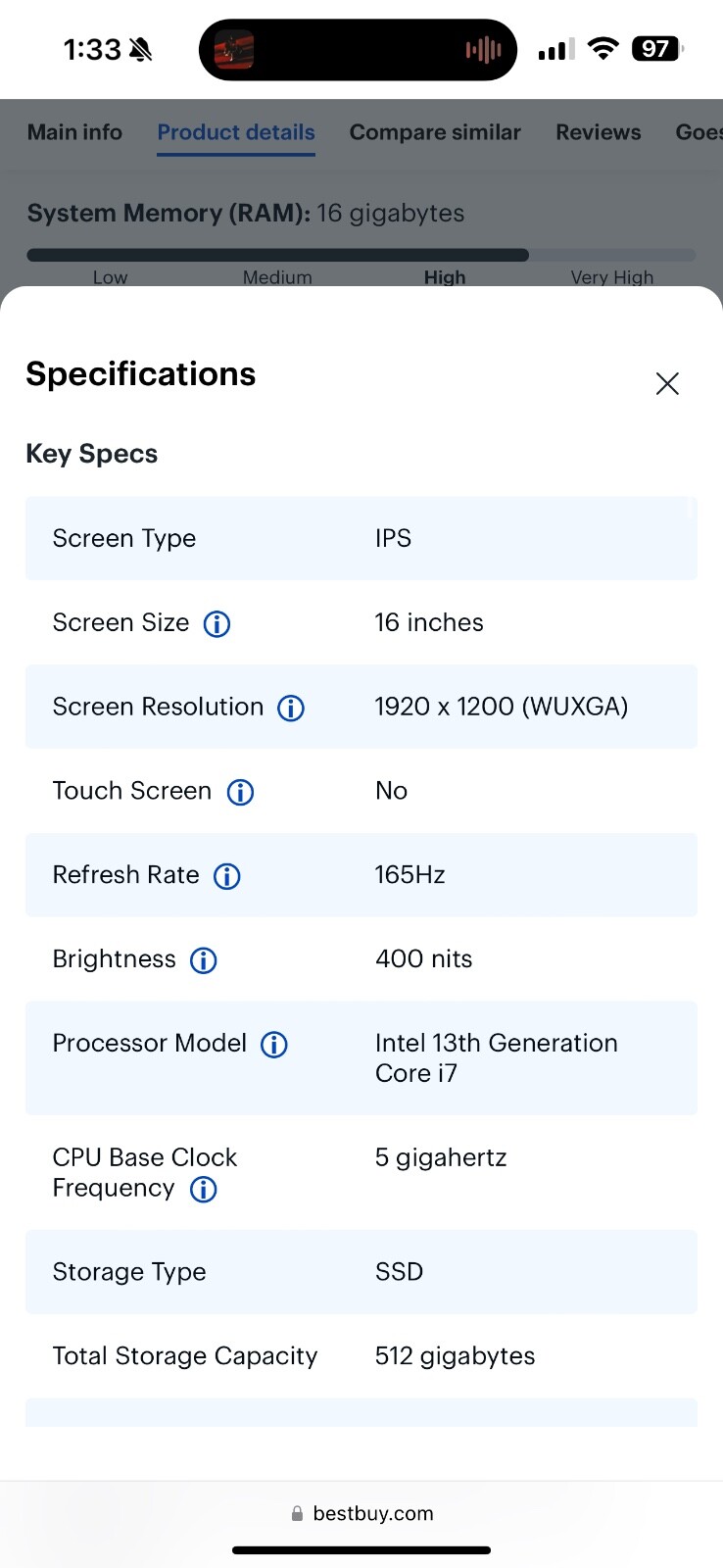
Task: Open the Screen Resolution info tooltip icon
Action: [x=291, y=708]
